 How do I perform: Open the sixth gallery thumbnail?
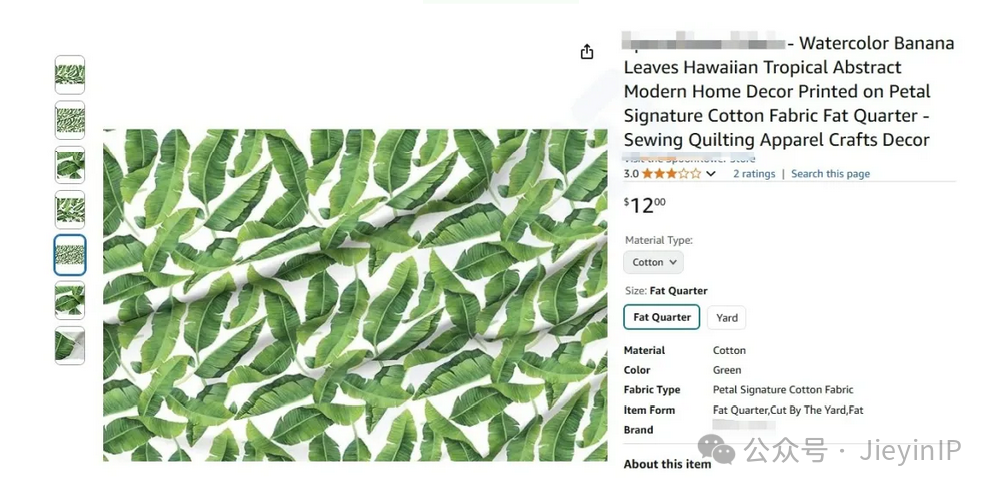tap(70, 300)
